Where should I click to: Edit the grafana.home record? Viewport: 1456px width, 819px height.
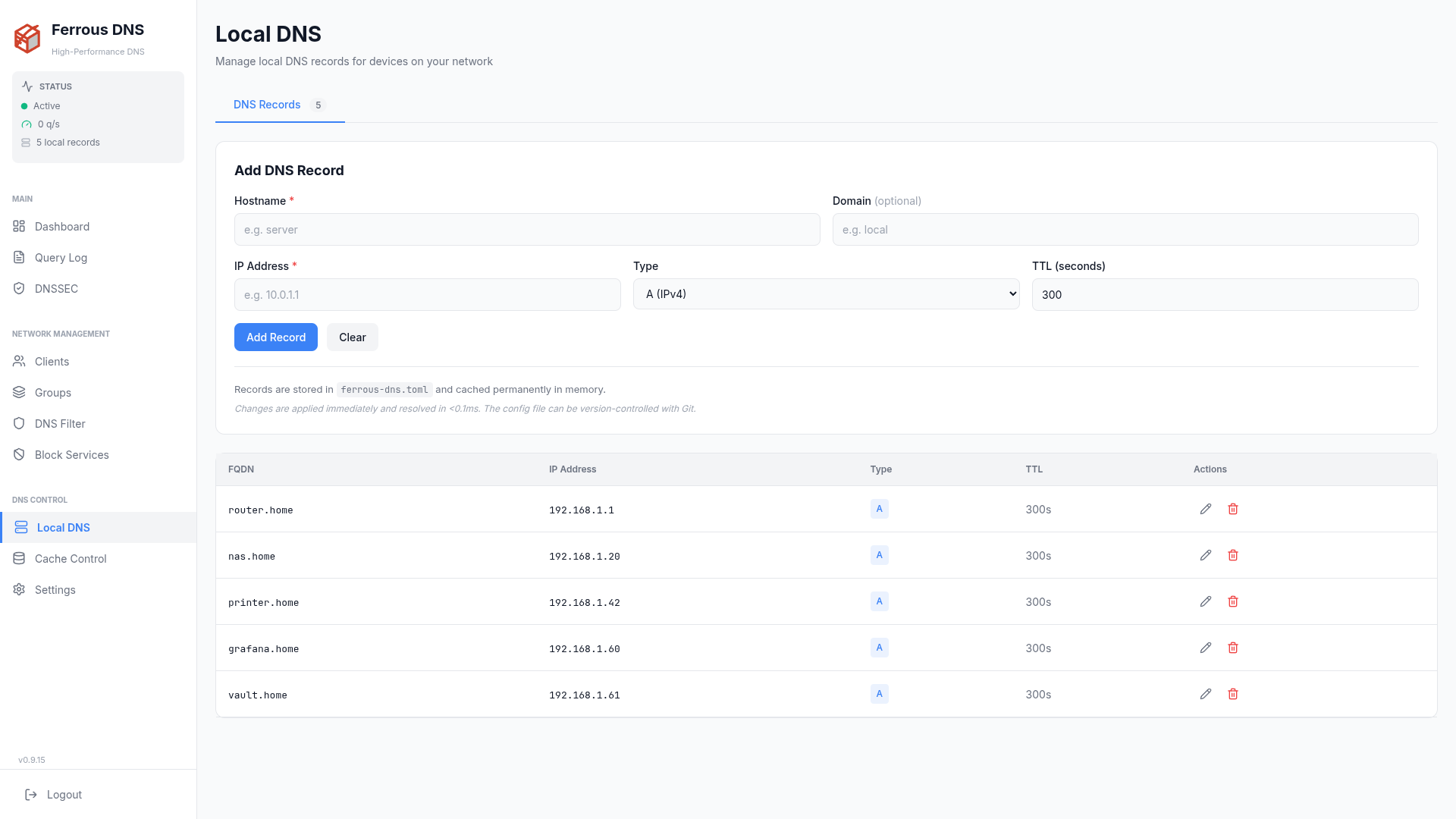coord(1206,648)
